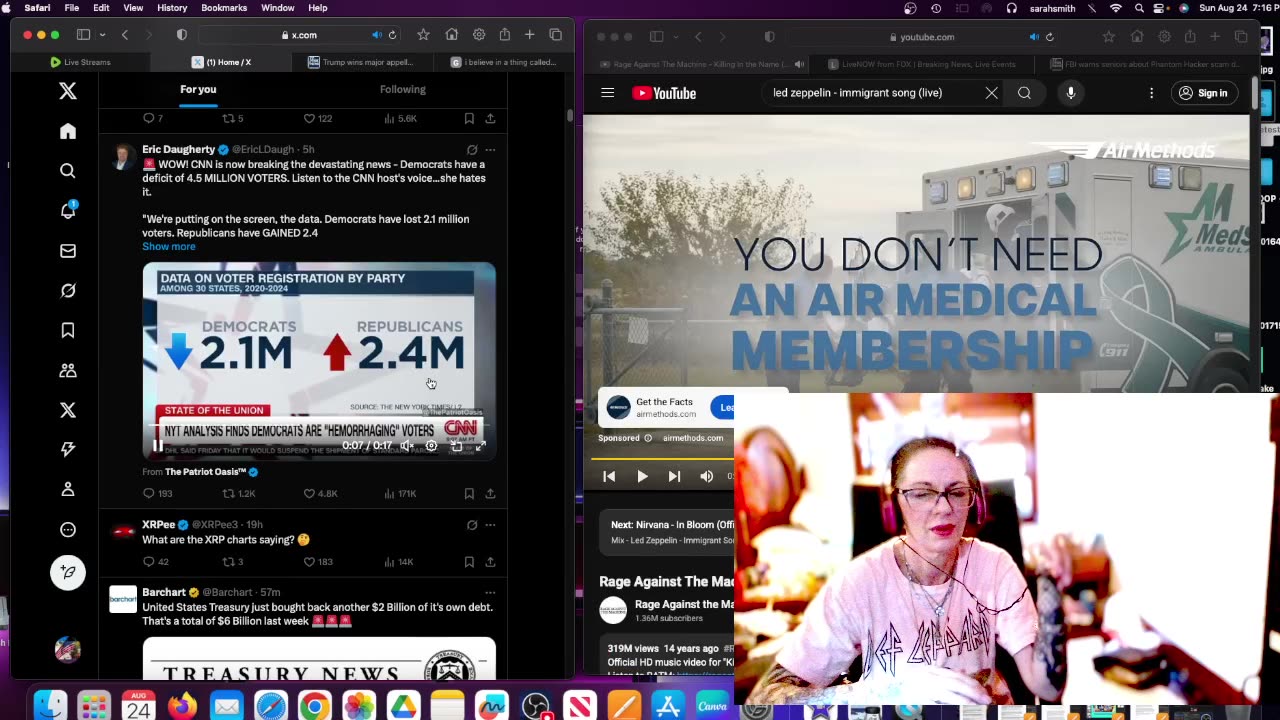
Task: Open the airmethods.com sponsored link
Action: (693, 438)
